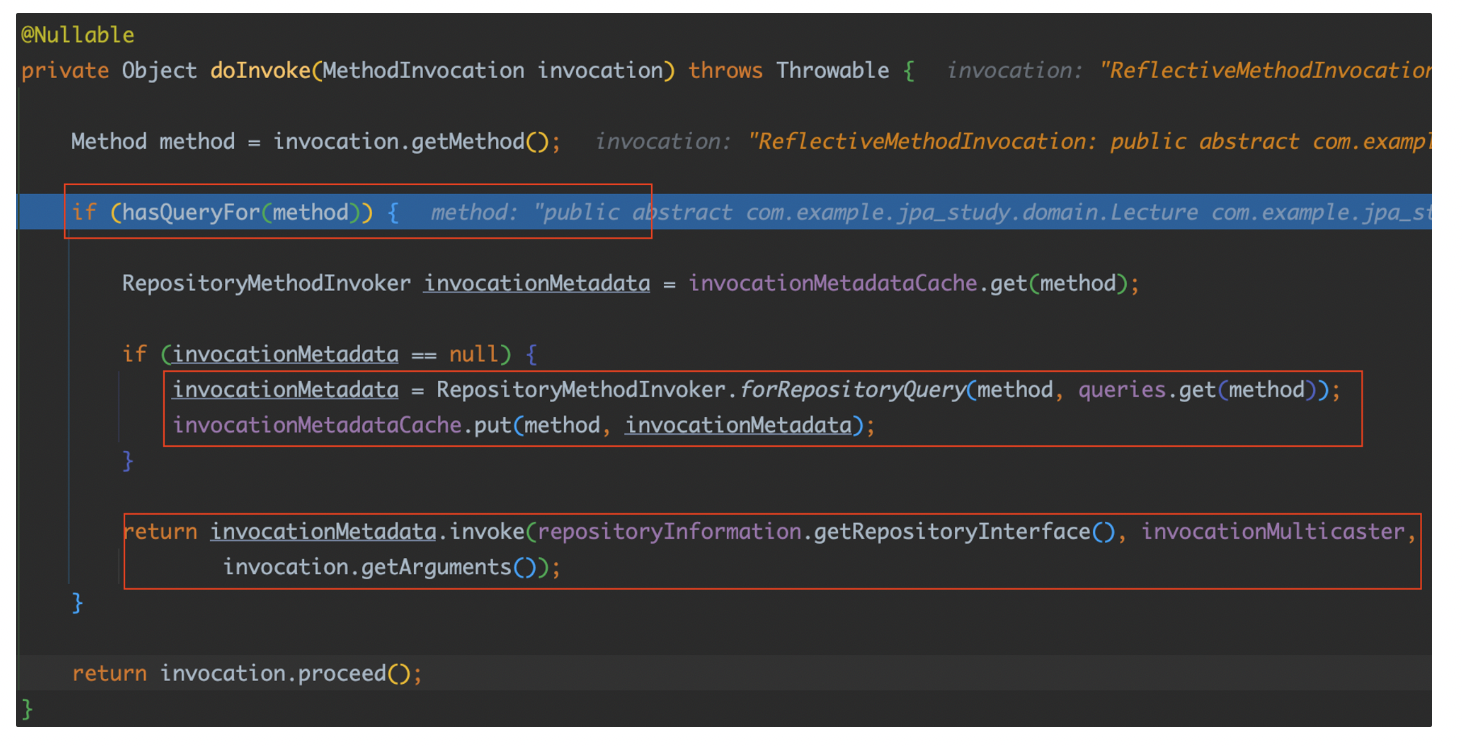Click the inline 'invocation:' hint beside the doInvoke signature

1016,71
